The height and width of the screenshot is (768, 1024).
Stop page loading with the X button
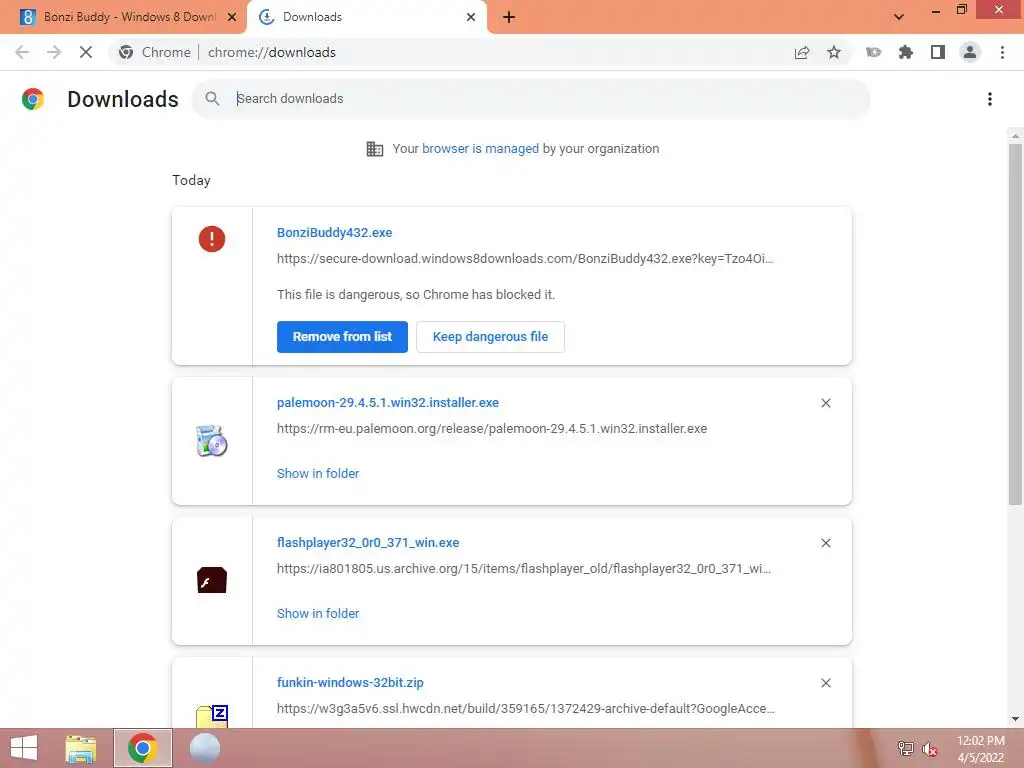click(x=86, y=52)
